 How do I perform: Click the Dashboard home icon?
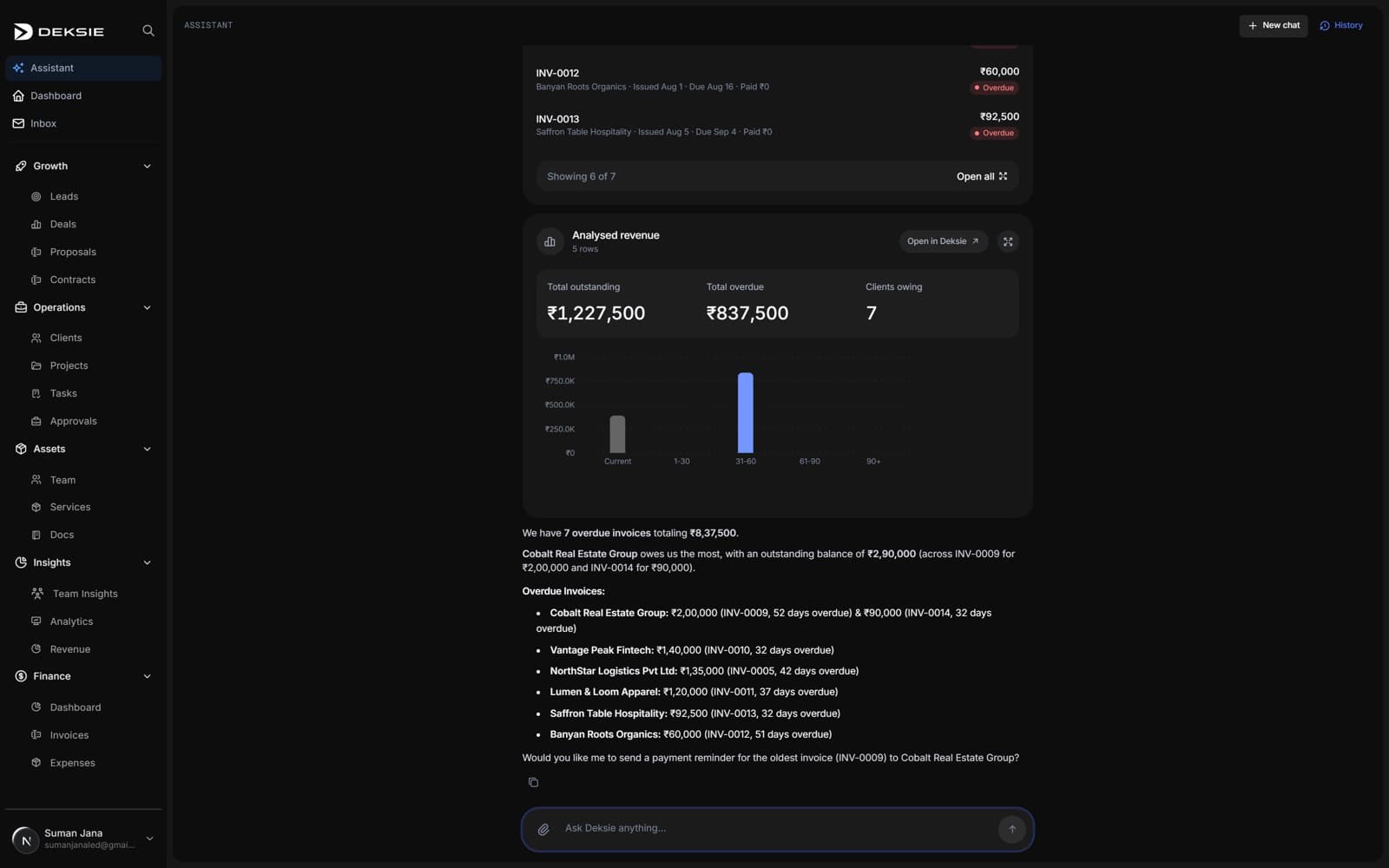click(18, 95)
